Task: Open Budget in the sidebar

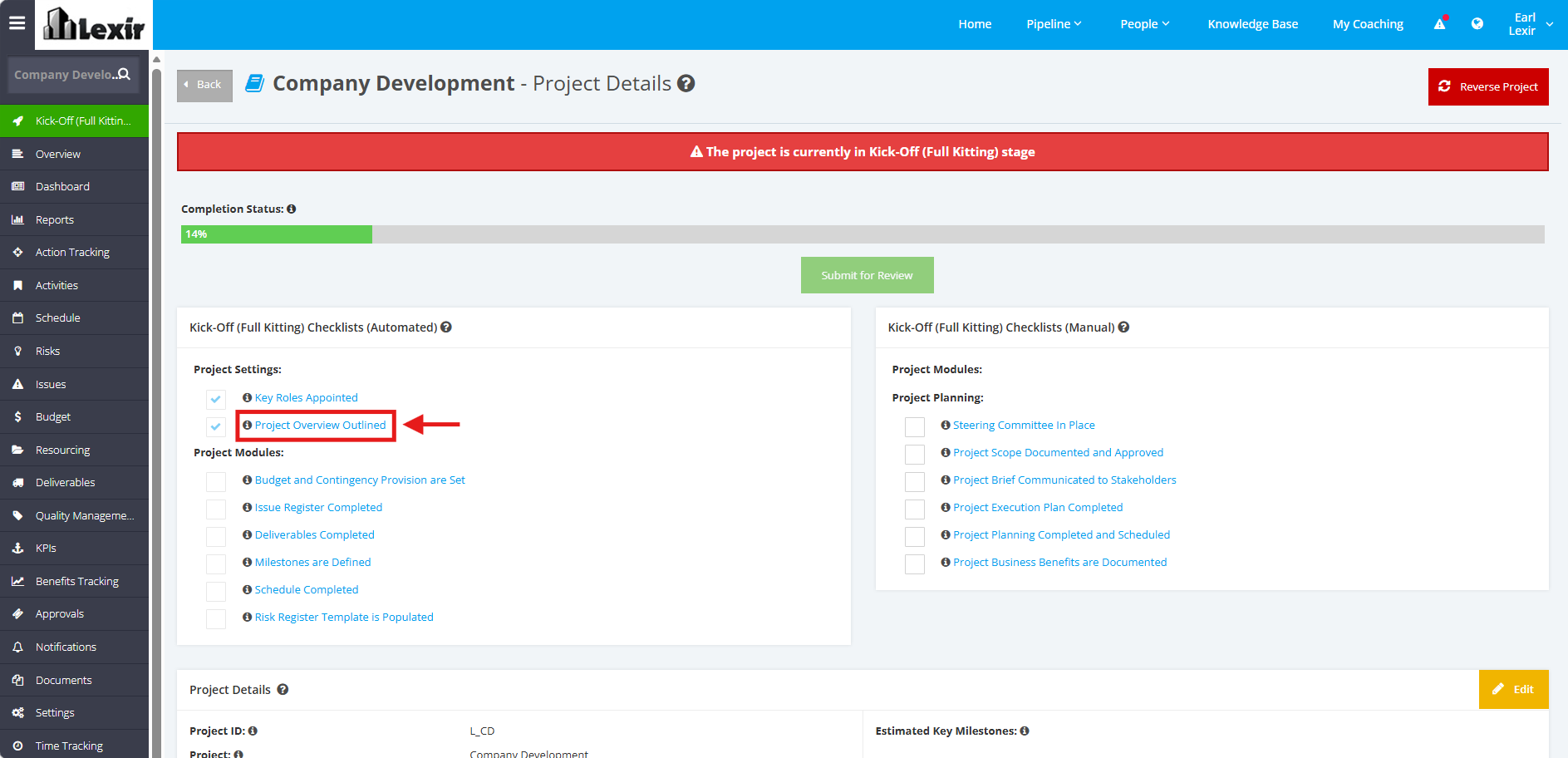Action: pyautogui.click(x=75, y=416)
